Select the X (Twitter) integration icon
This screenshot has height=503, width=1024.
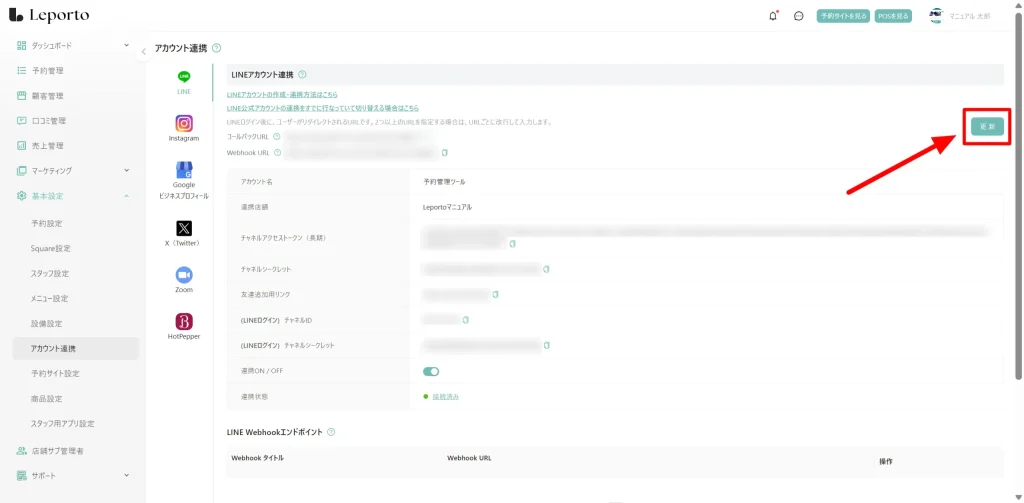[184, 229]
